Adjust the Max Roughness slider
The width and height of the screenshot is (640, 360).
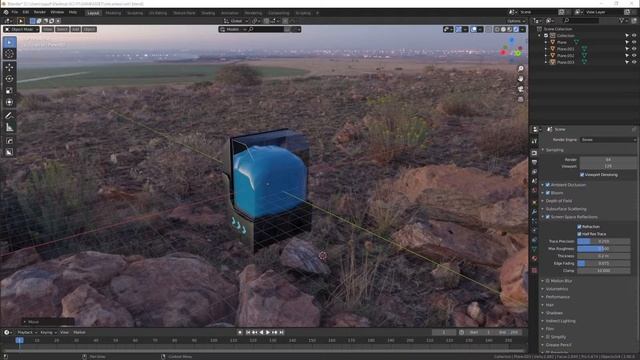[x=604, y=249]
